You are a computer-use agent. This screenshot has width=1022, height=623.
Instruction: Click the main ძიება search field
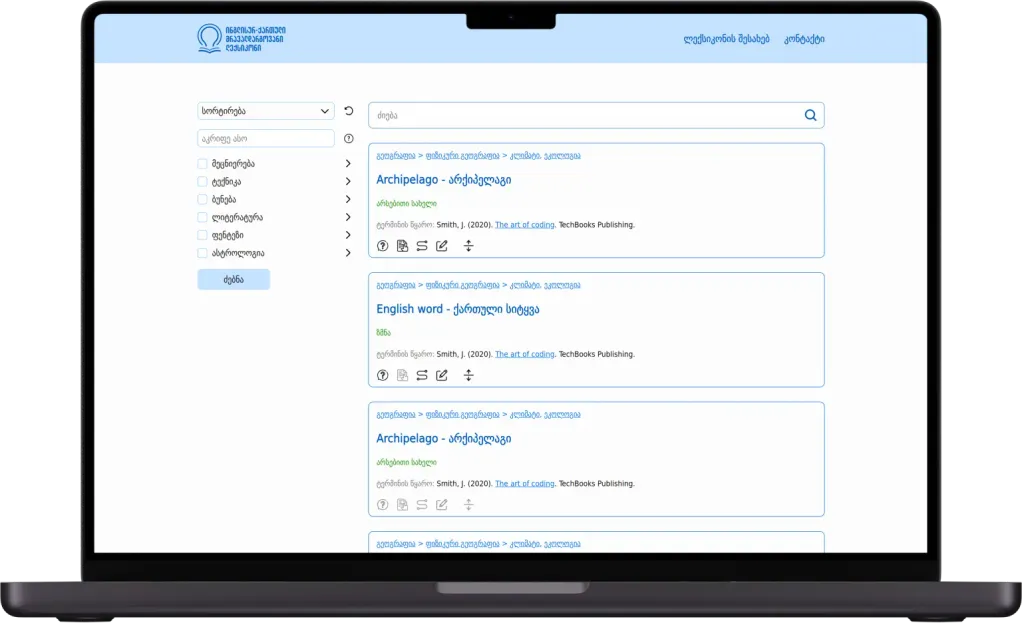[x=587, y=115]
